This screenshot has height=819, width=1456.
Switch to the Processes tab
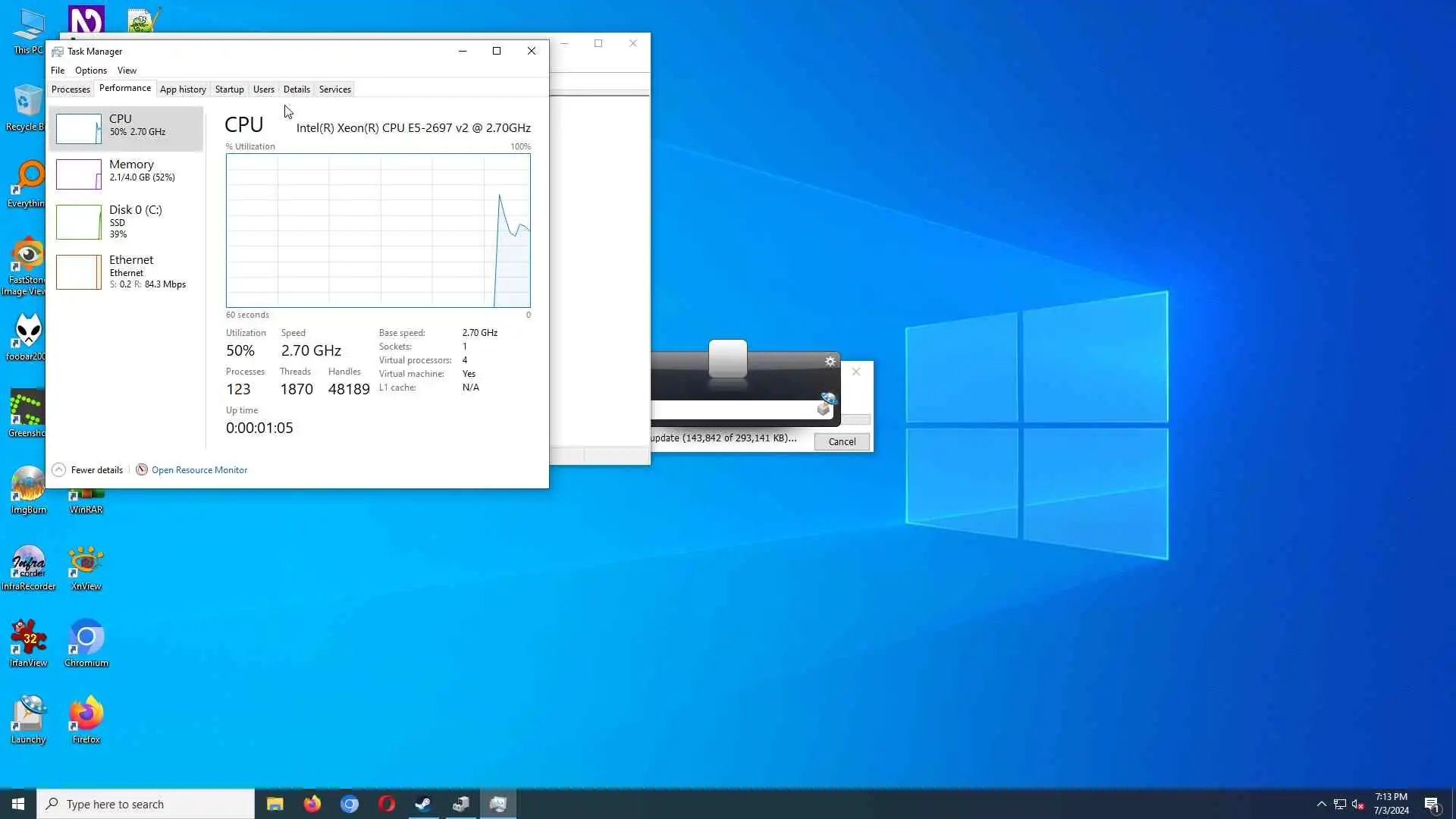pos(71,89)
